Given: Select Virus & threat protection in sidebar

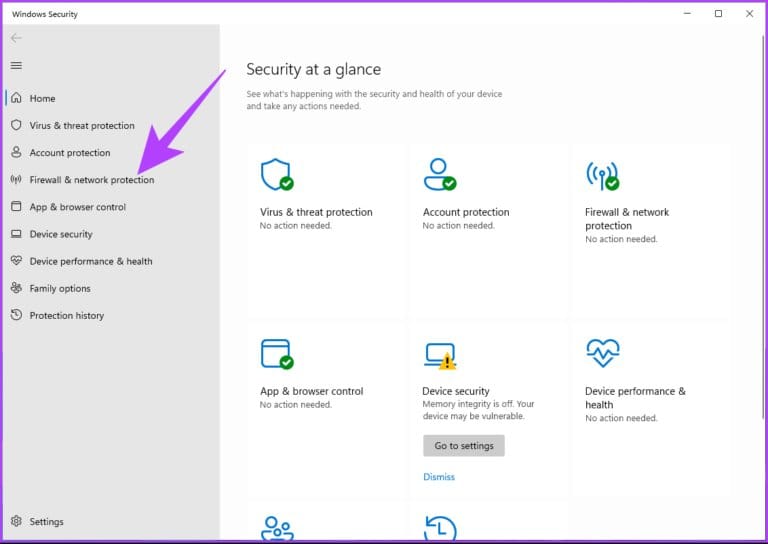Looking at the screenshot, I should point(81,126).
